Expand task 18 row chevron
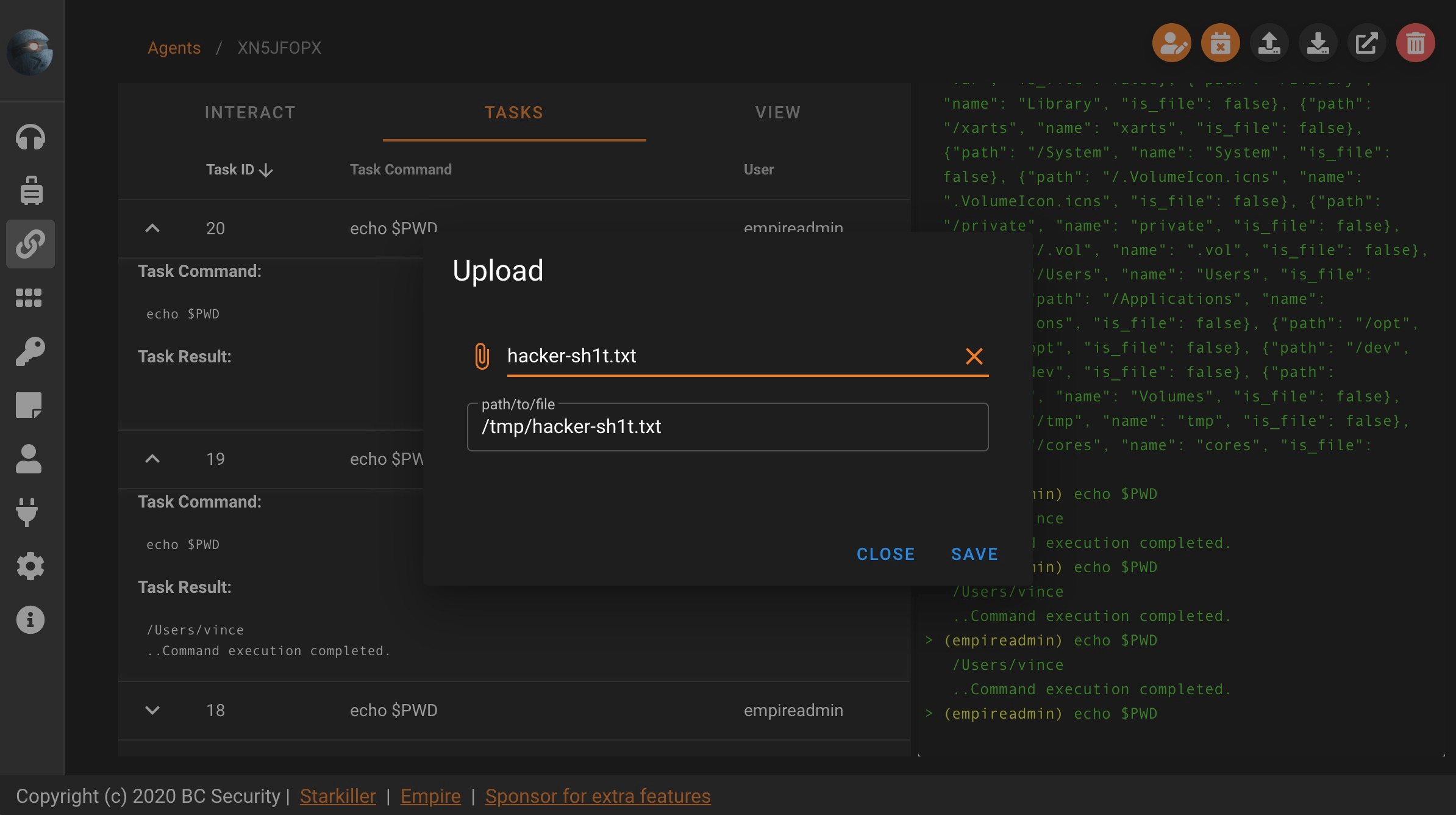Screen dimensions: 1456x815 152,710
